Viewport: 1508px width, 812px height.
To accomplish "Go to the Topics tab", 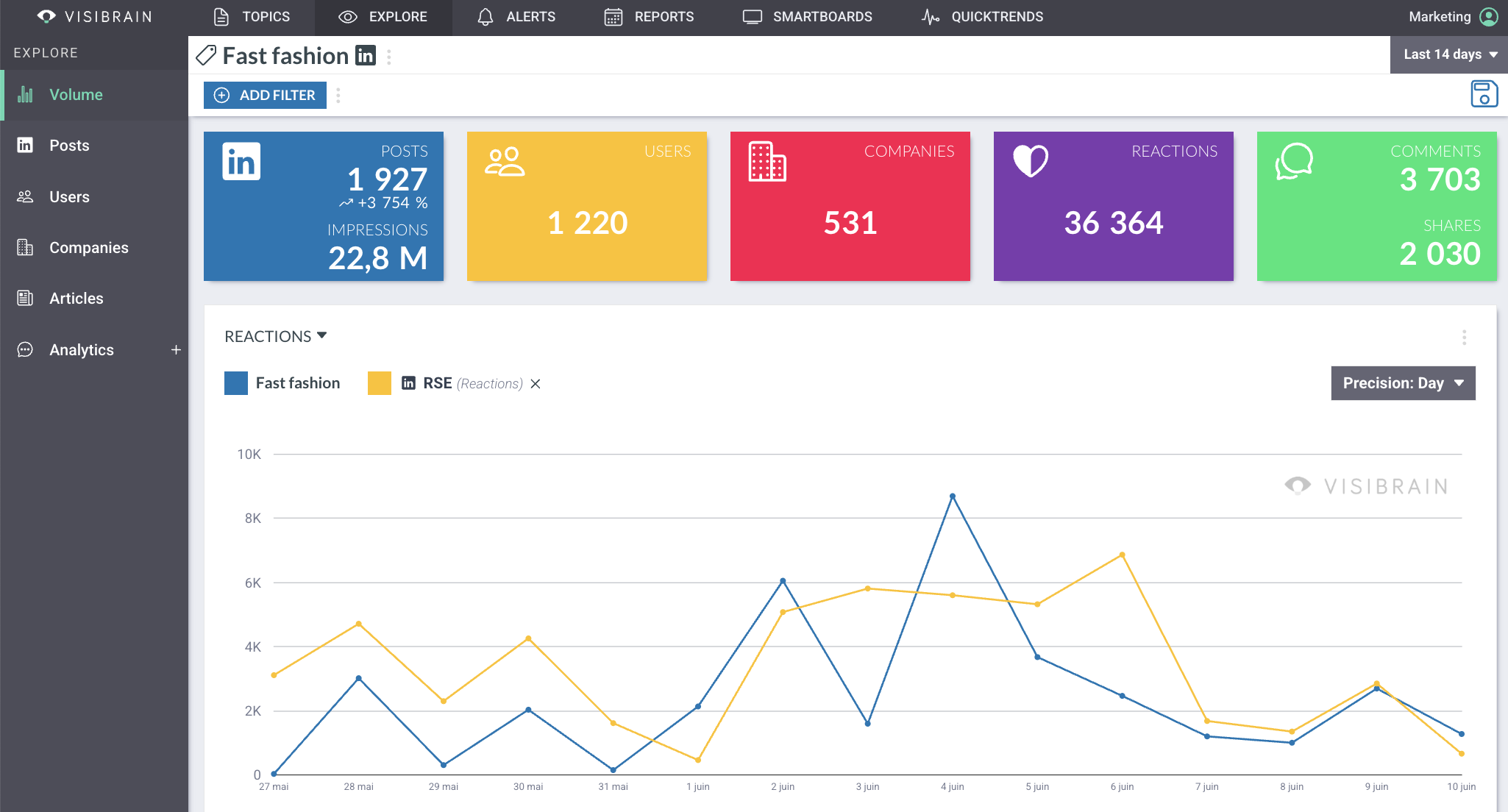I will click(x=252, y=16).
